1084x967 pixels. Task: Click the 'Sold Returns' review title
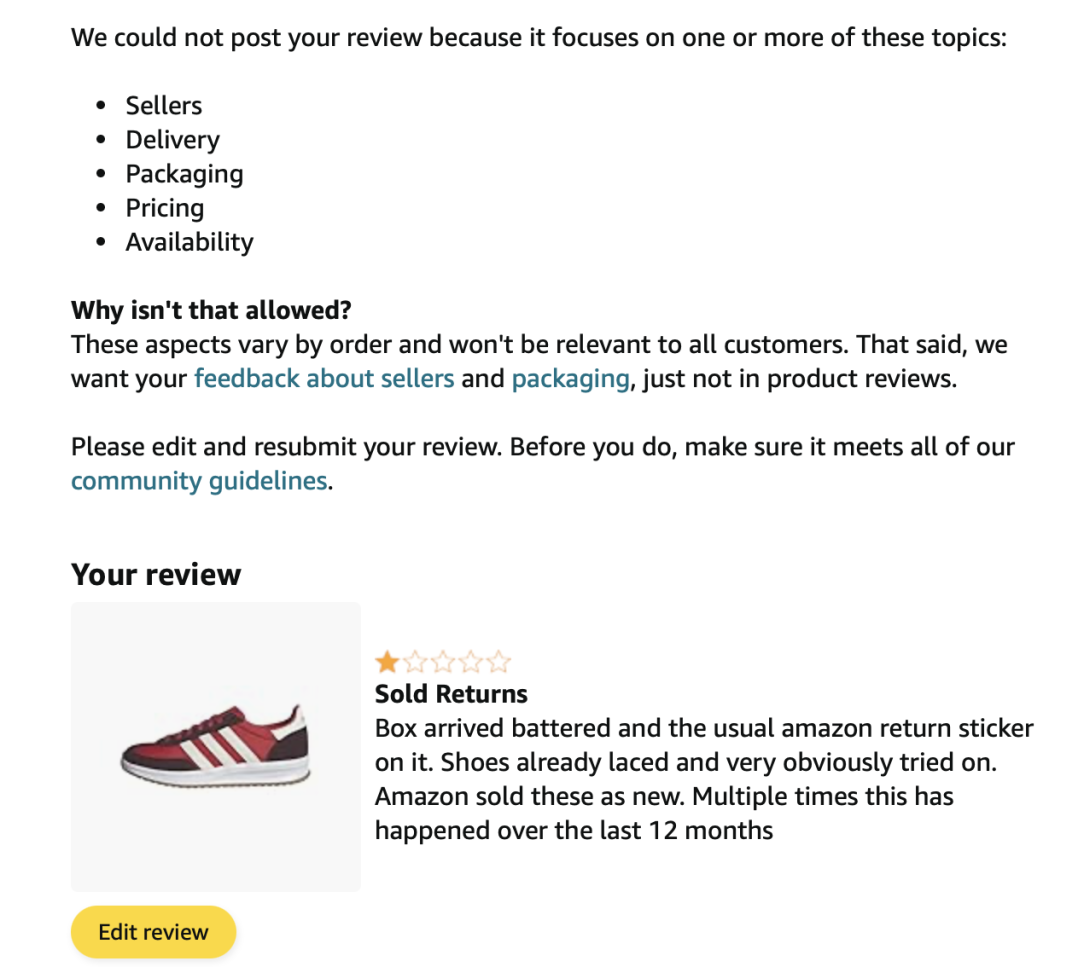click(451, 694)
